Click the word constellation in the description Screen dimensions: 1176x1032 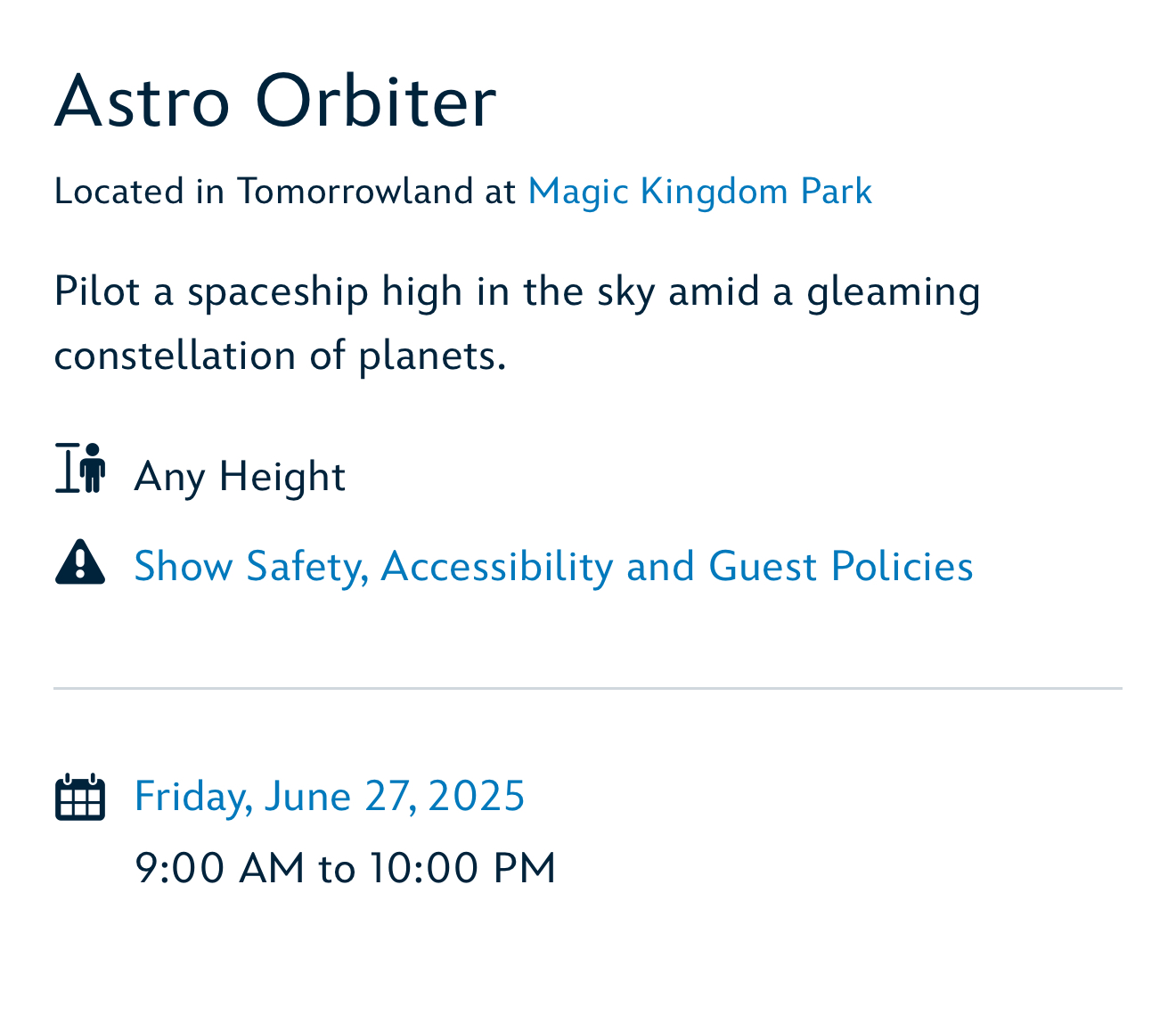(175, 356)
